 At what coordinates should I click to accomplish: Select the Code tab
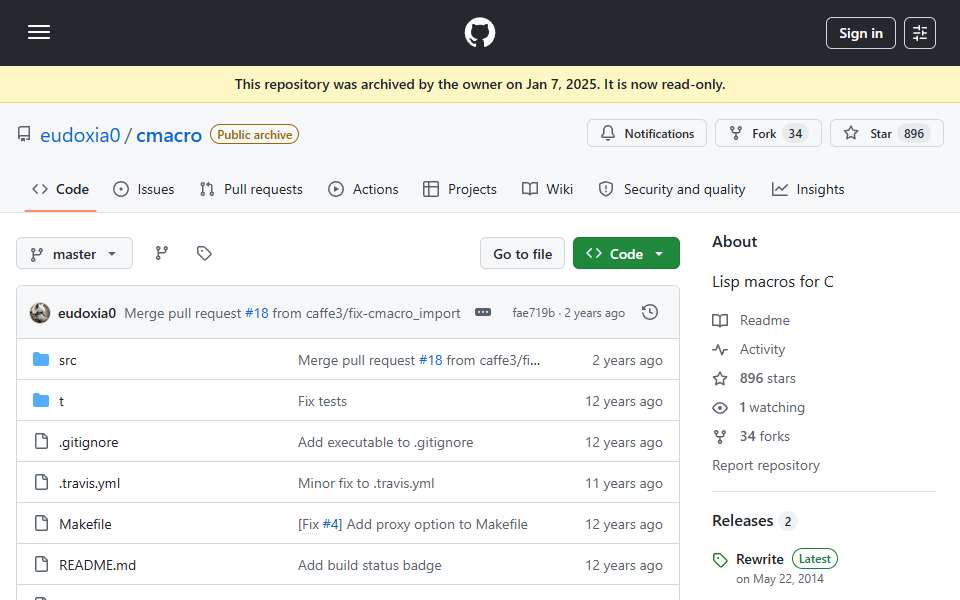coord(60,189)
